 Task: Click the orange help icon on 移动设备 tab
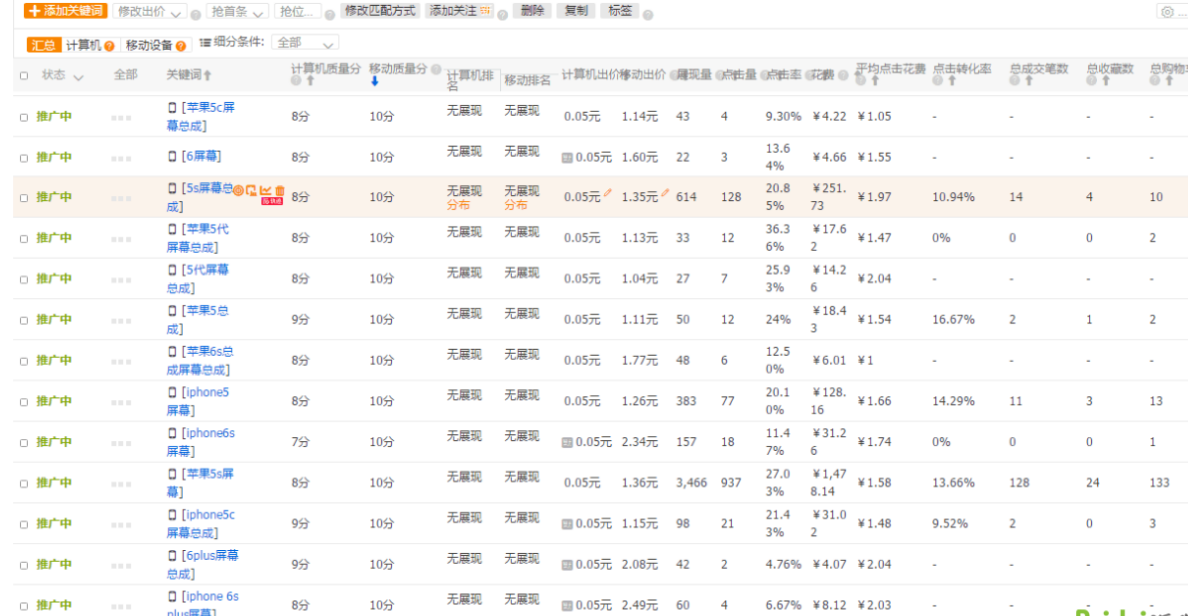pos(180,46)
